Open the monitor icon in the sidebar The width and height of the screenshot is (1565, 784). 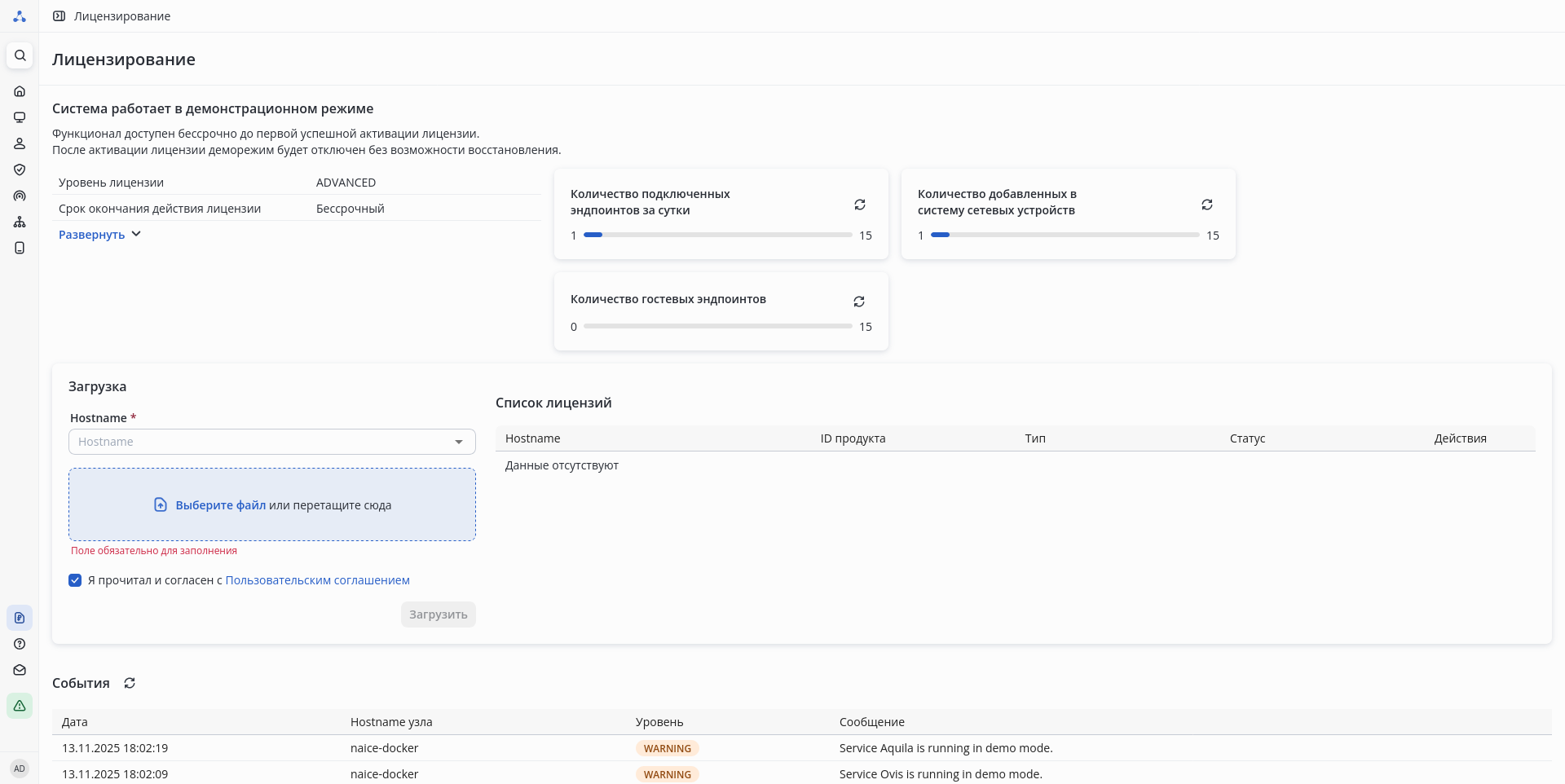pyautogui.click(x=20, y=117)
